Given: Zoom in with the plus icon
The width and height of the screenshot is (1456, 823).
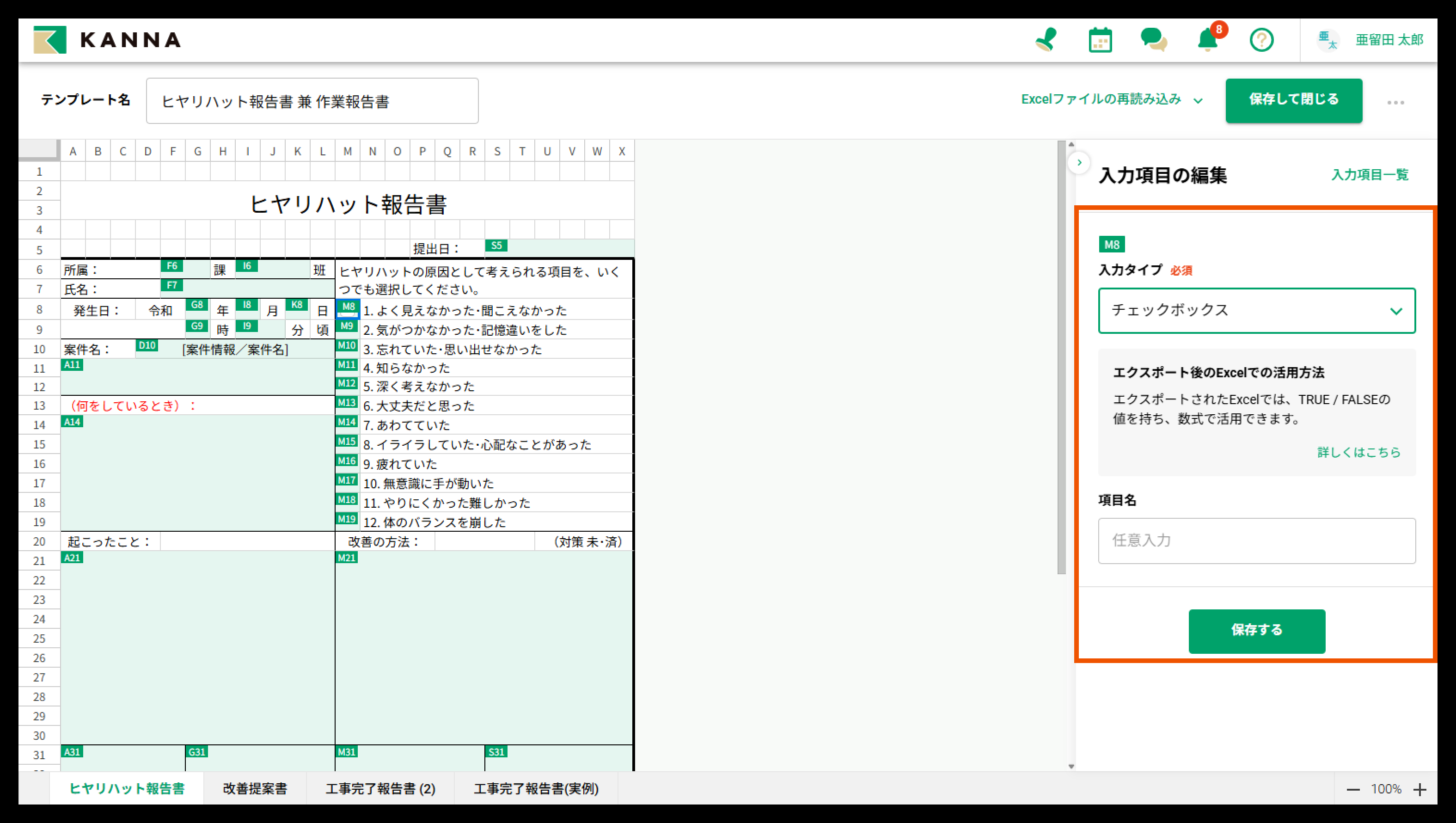Looking at the screenshot, I should point(1420,790).
